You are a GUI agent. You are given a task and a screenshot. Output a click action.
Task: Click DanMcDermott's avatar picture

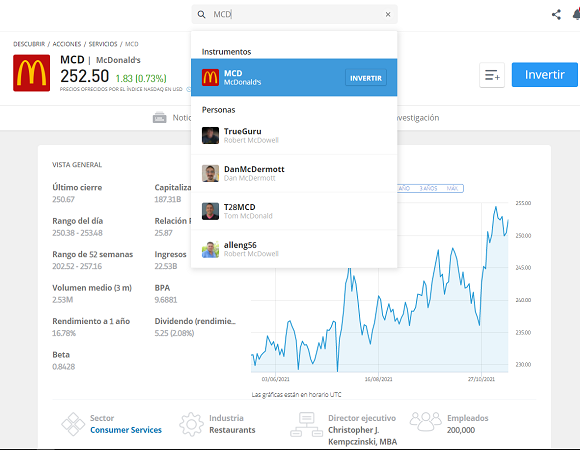point(210,173)
